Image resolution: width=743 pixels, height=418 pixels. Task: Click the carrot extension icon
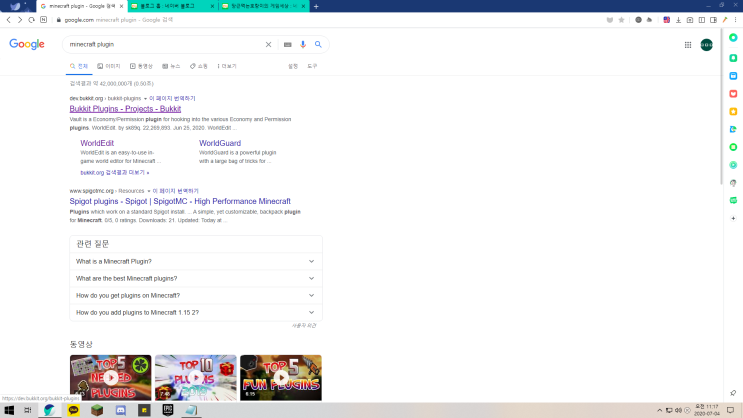pos(725,20)
